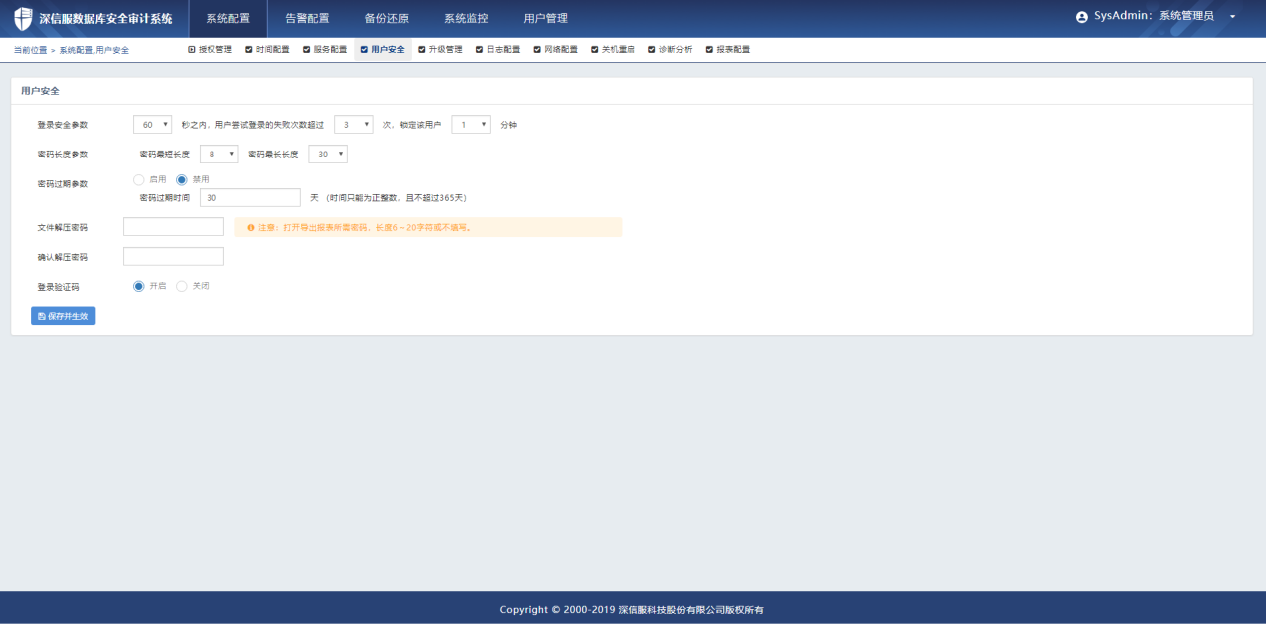Select 禁用 radio for password expiry
This screenshot has width=1266, height=625.
coord(182,179)
